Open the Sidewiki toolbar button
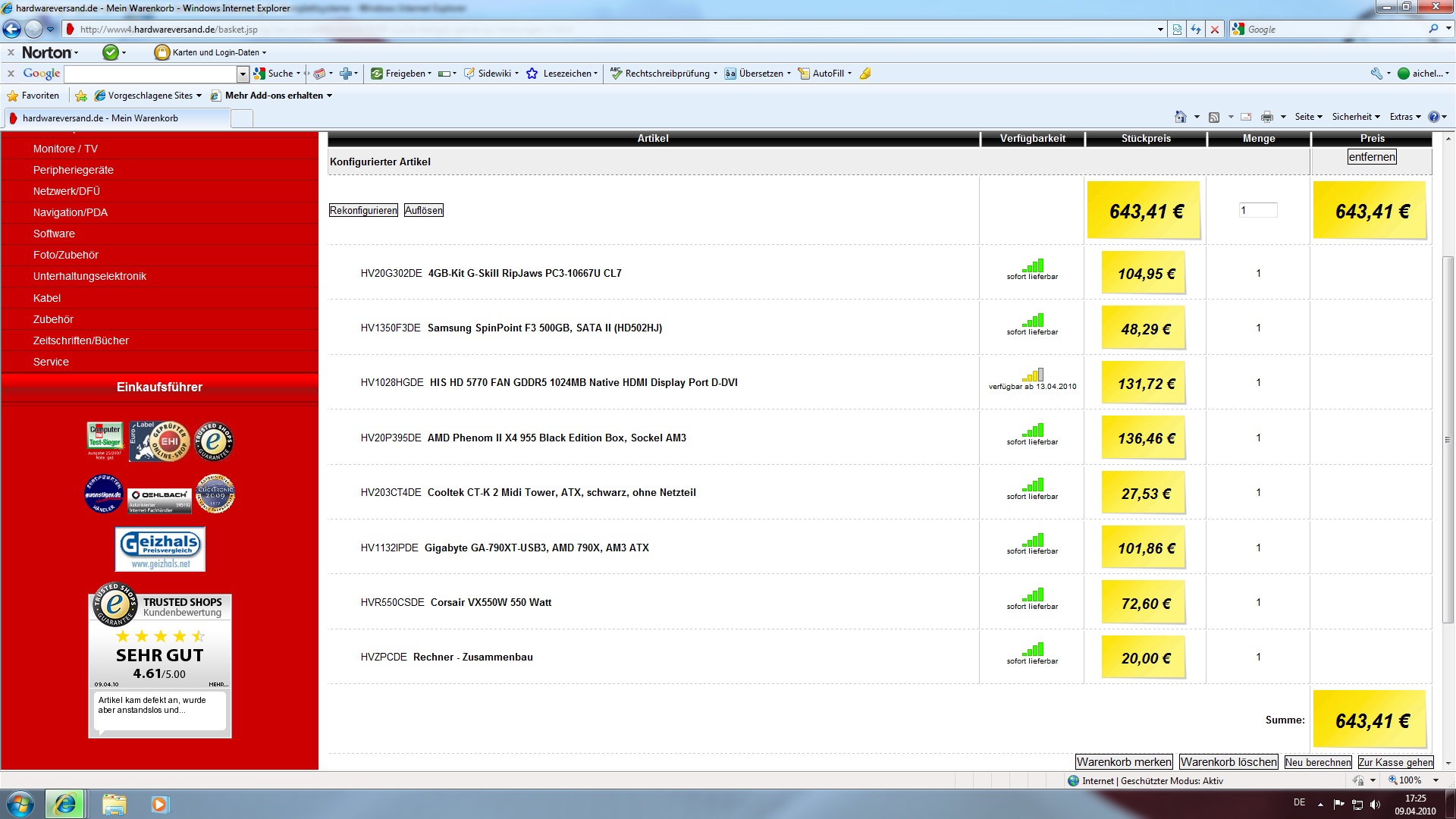The width and height of the screenshot is (1456, 819). click(x=491, y=74)
